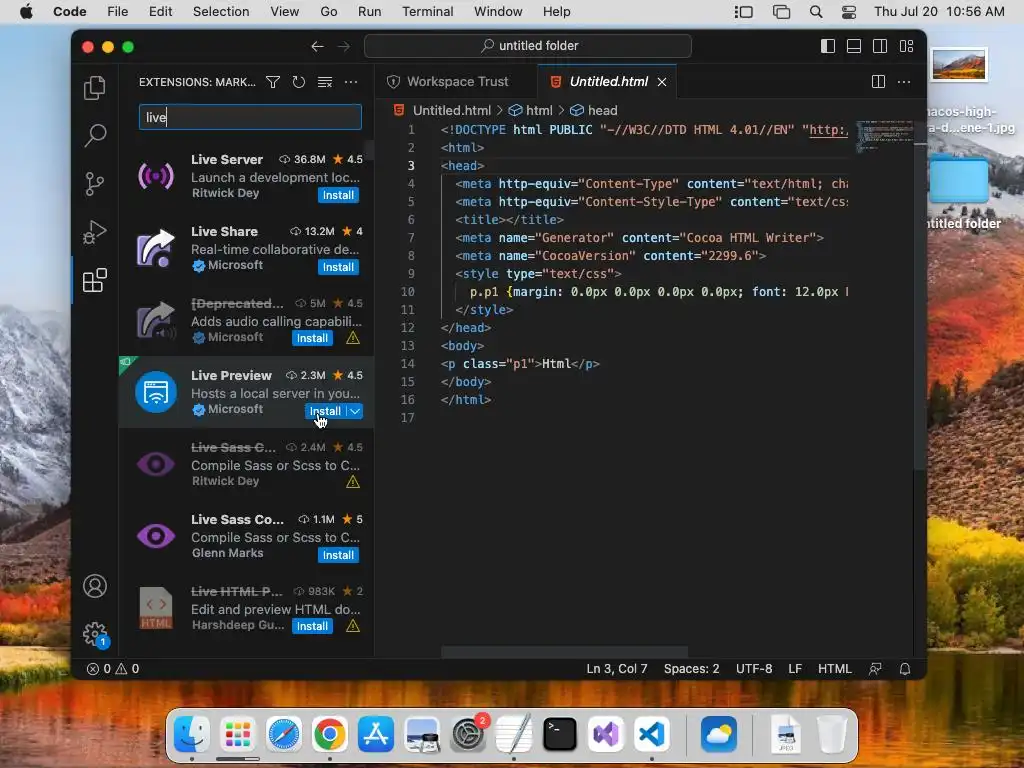The height and width of the screenshot is (768, 1024).
Task: Open Live Preview install dropdown arrow
Action: pyautogui.click(x=355, y=411)
